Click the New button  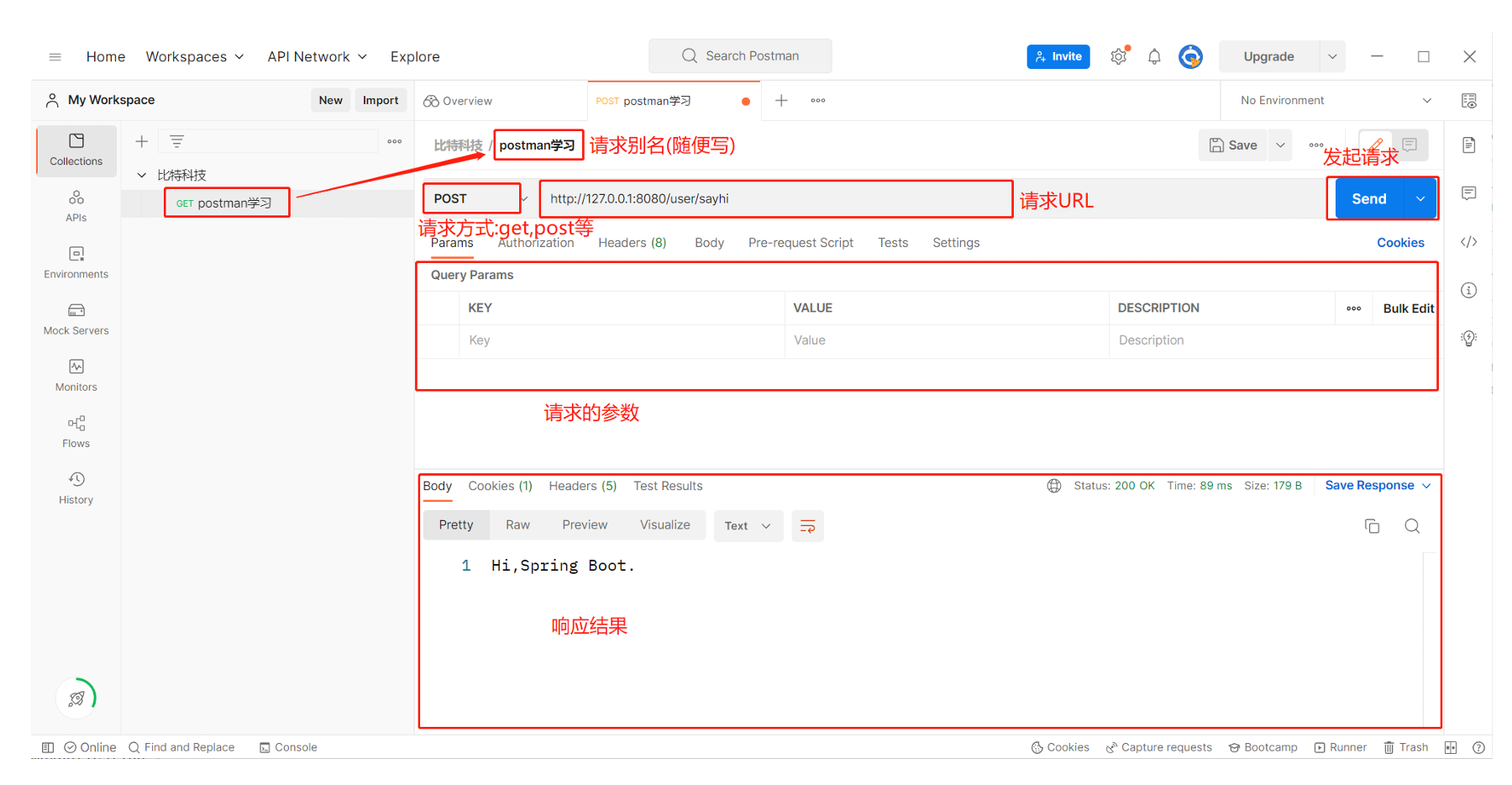pos(330,100)
